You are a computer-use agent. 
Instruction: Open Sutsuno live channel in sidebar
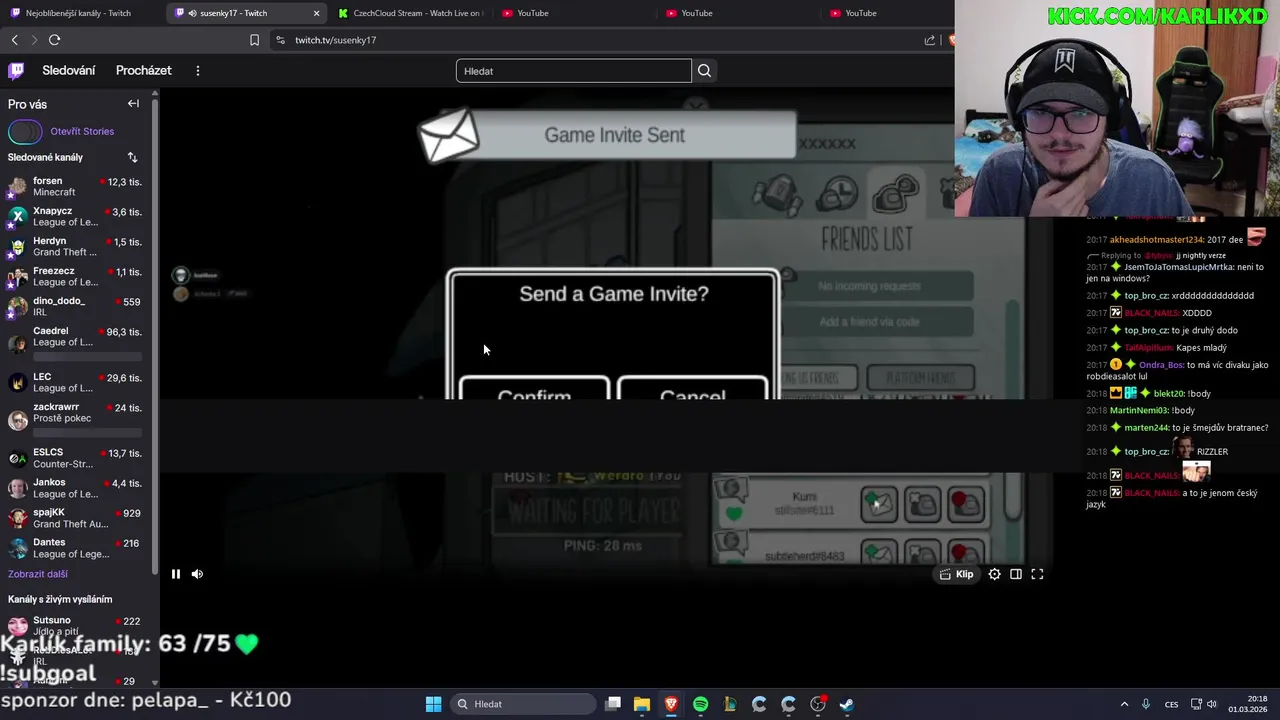[76, 625]
